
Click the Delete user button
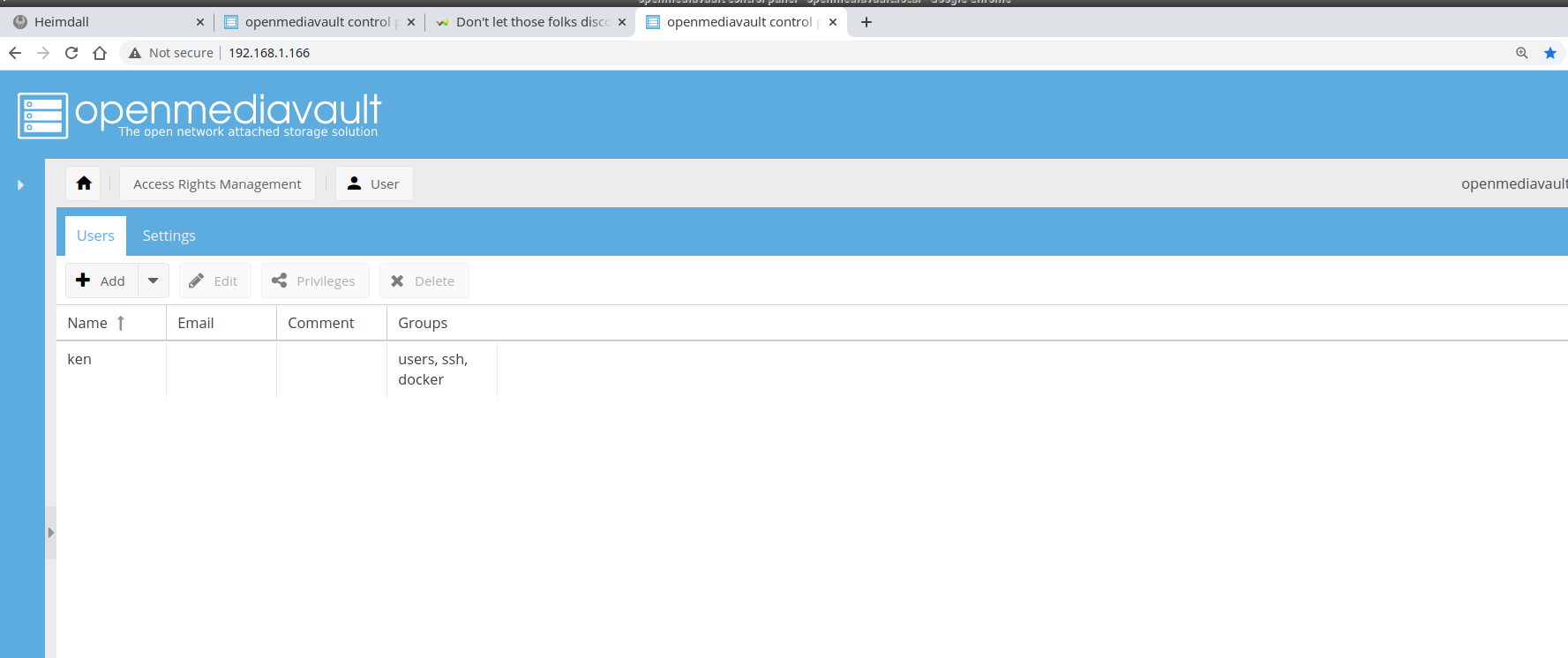pyautogui.click(x=424, y=280)
